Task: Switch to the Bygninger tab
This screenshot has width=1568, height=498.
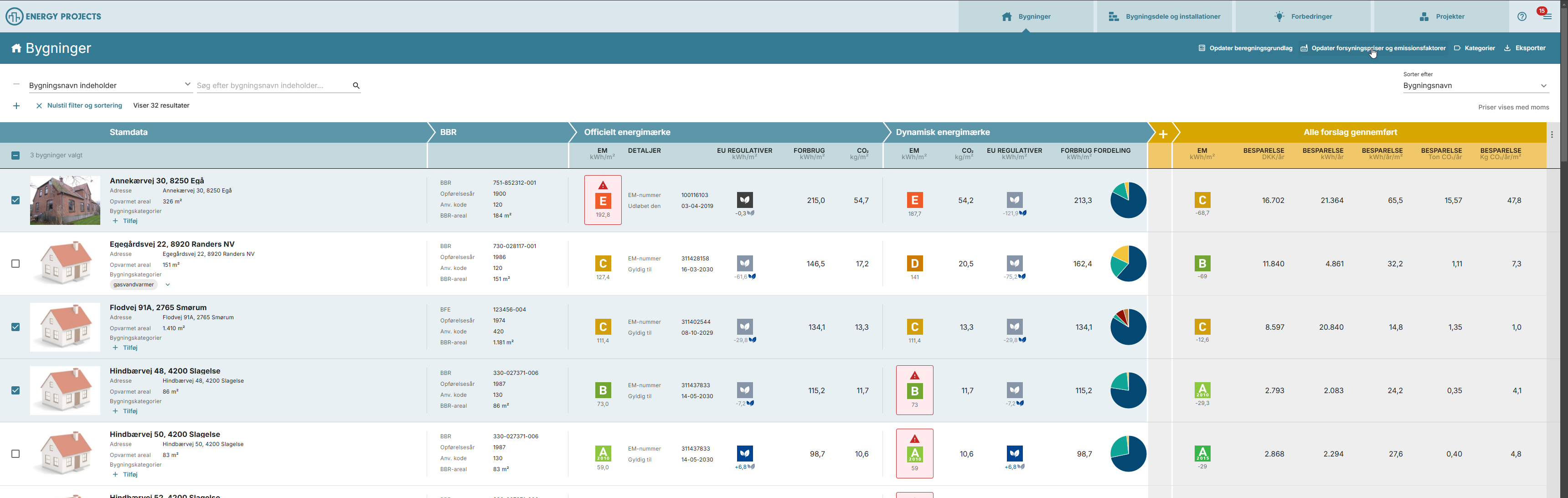Action: pos(1026,16)
